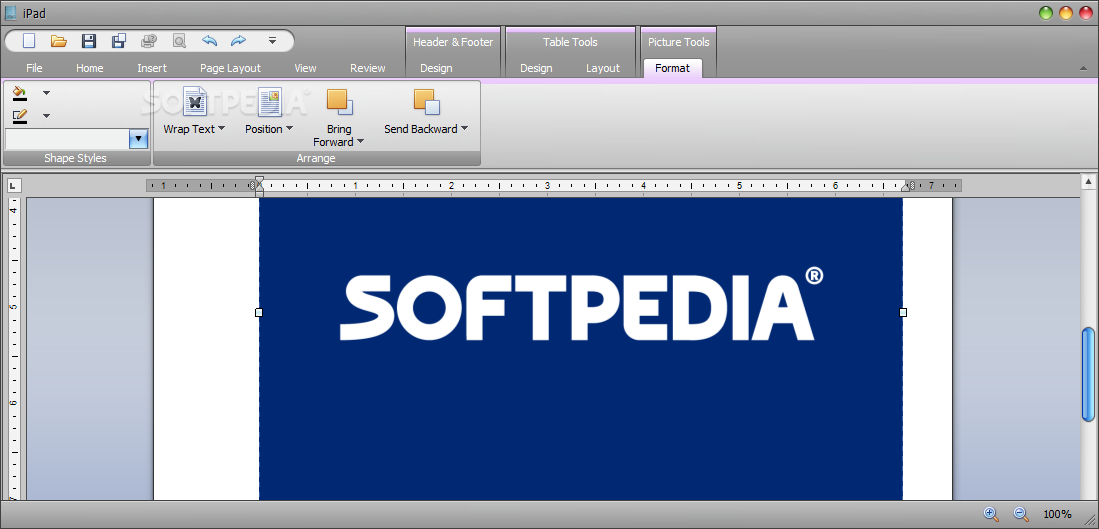Click the left indent marker on the ruler
Viewport: 1099px width, 529px height.
(x=259, y=186)
